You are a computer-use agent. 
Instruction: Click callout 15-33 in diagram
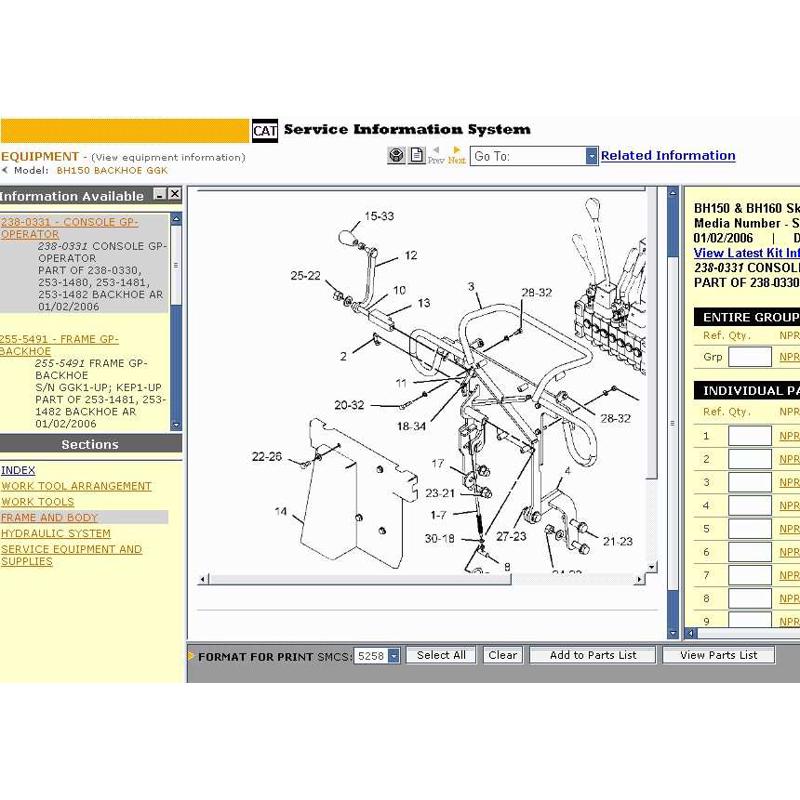tap(379, 216)
